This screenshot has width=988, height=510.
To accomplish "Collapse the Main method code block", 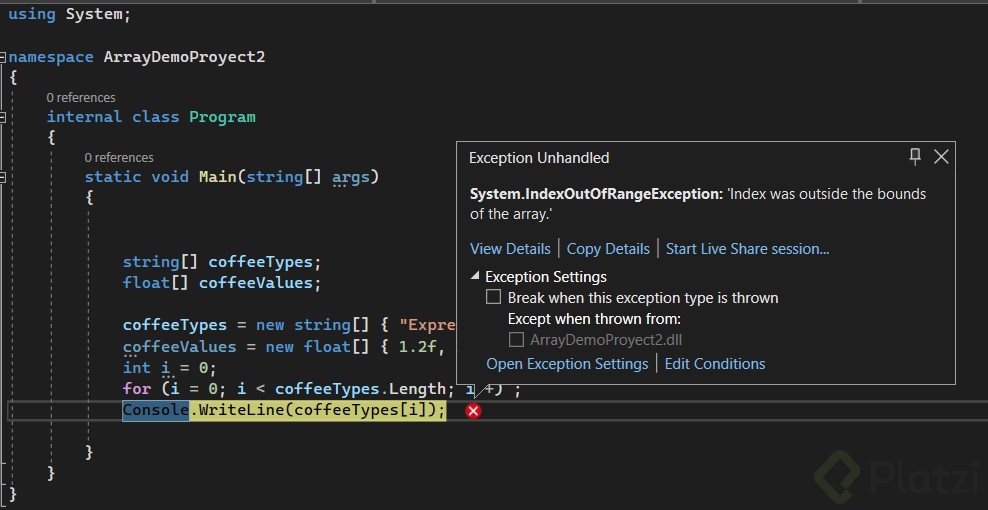I will [4, 177].
